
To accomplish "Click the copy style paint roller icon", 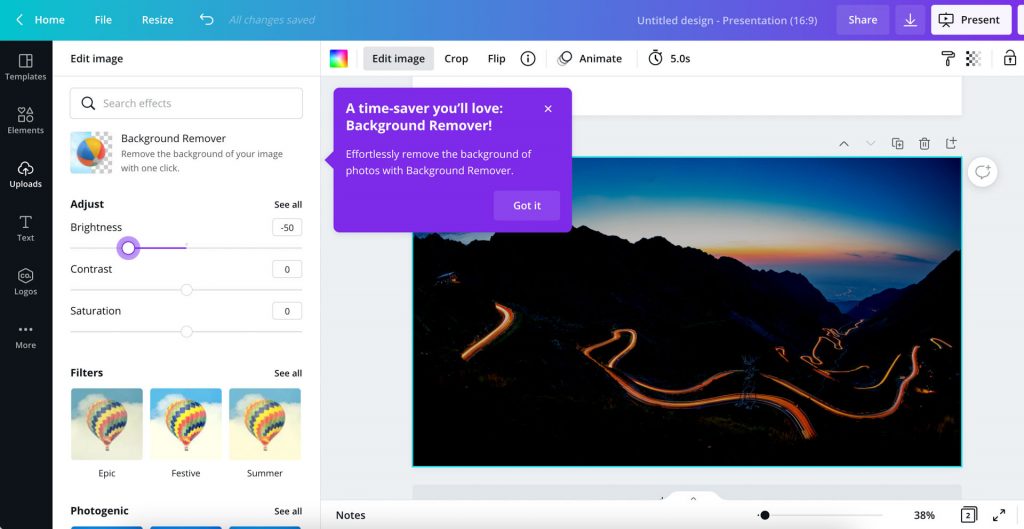I will 948,59.
